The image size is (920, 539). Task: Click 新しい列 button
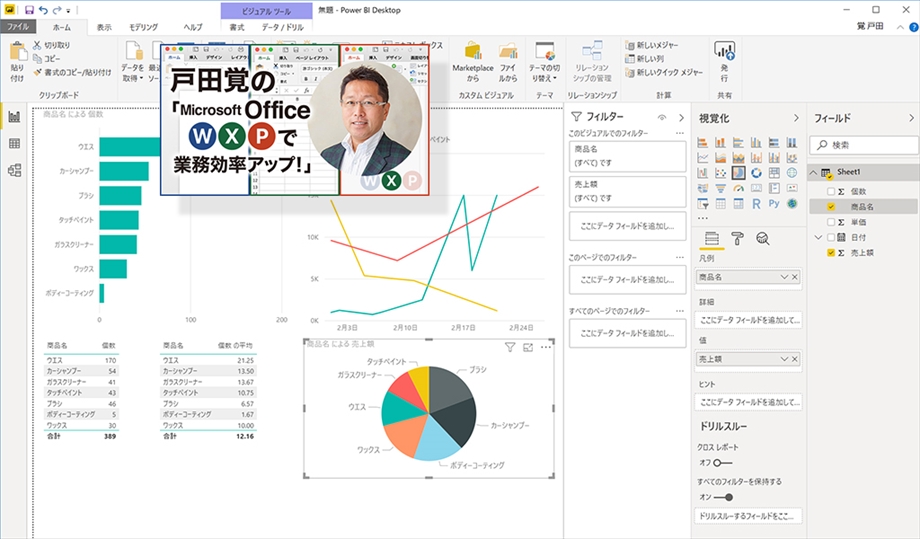(x=644, y=59)
